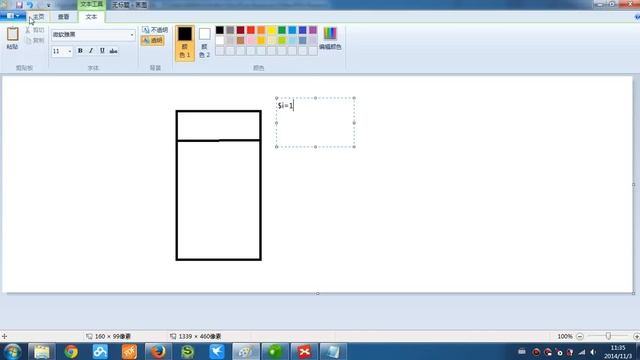The image size is (640, 360).
Task: Click inside the text box containing $i=1
Action: (x=315, y=122)
